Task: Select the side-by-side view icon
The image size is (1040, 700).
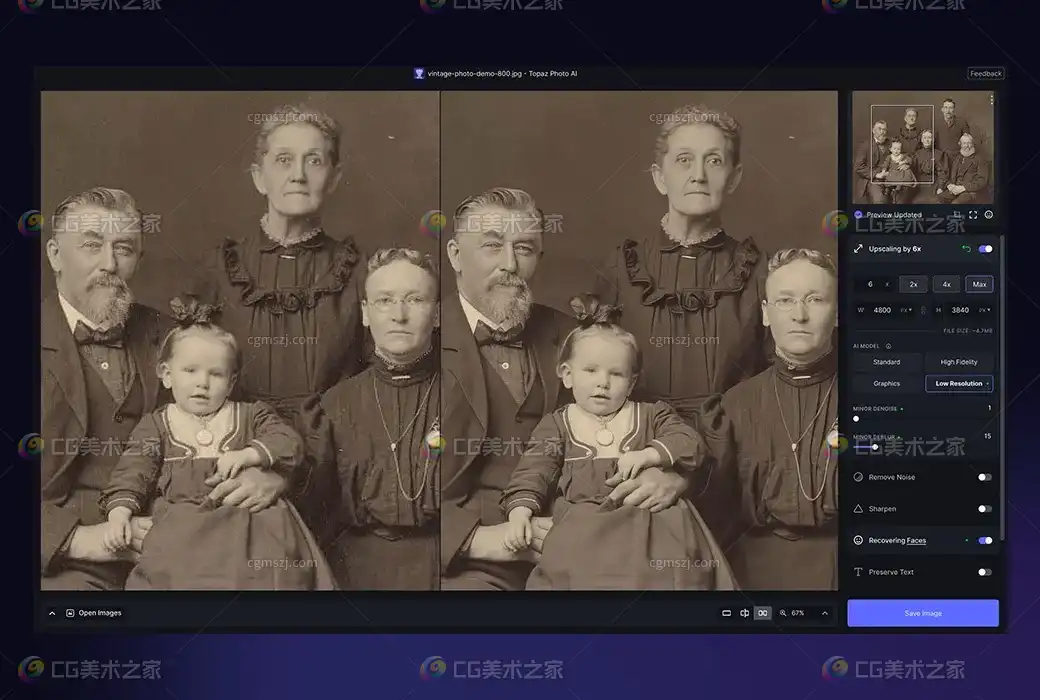Action: point(762,613)
